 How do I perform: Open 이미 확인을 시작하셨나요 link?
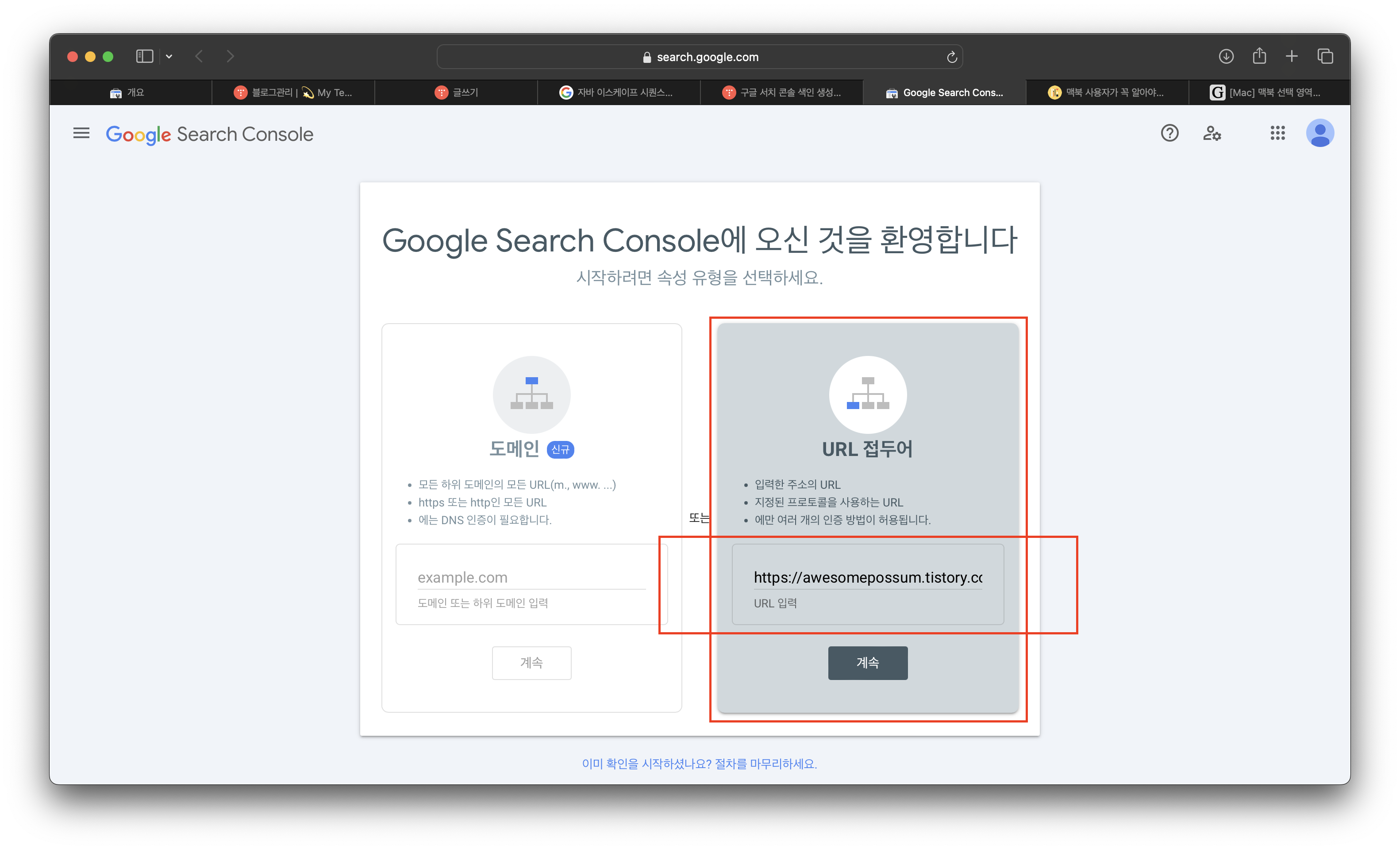click(x=700, y=764)
